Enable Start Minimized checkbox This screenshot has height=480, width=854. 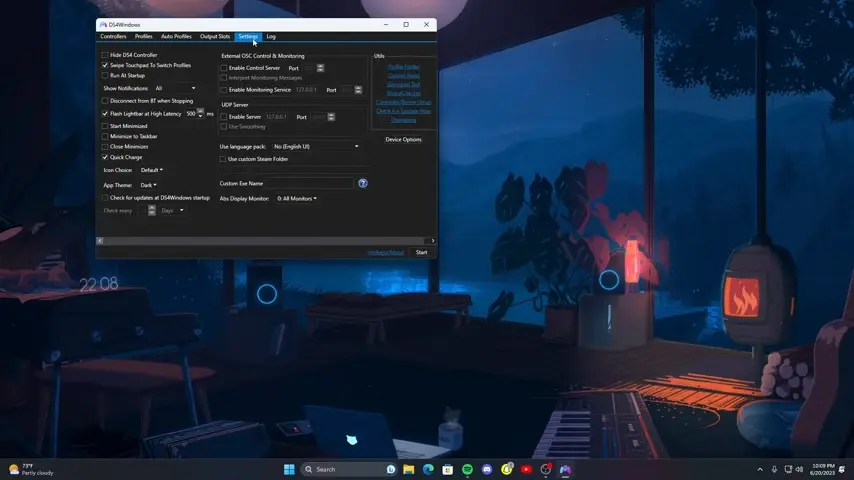(105, 126)
